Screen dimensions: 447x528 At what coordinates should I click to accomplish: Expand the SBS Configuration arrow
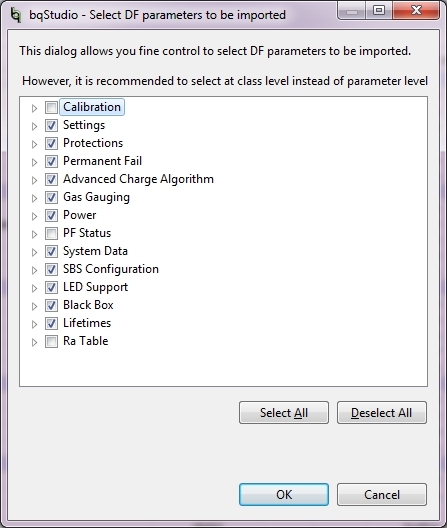(x=34, y=270)
